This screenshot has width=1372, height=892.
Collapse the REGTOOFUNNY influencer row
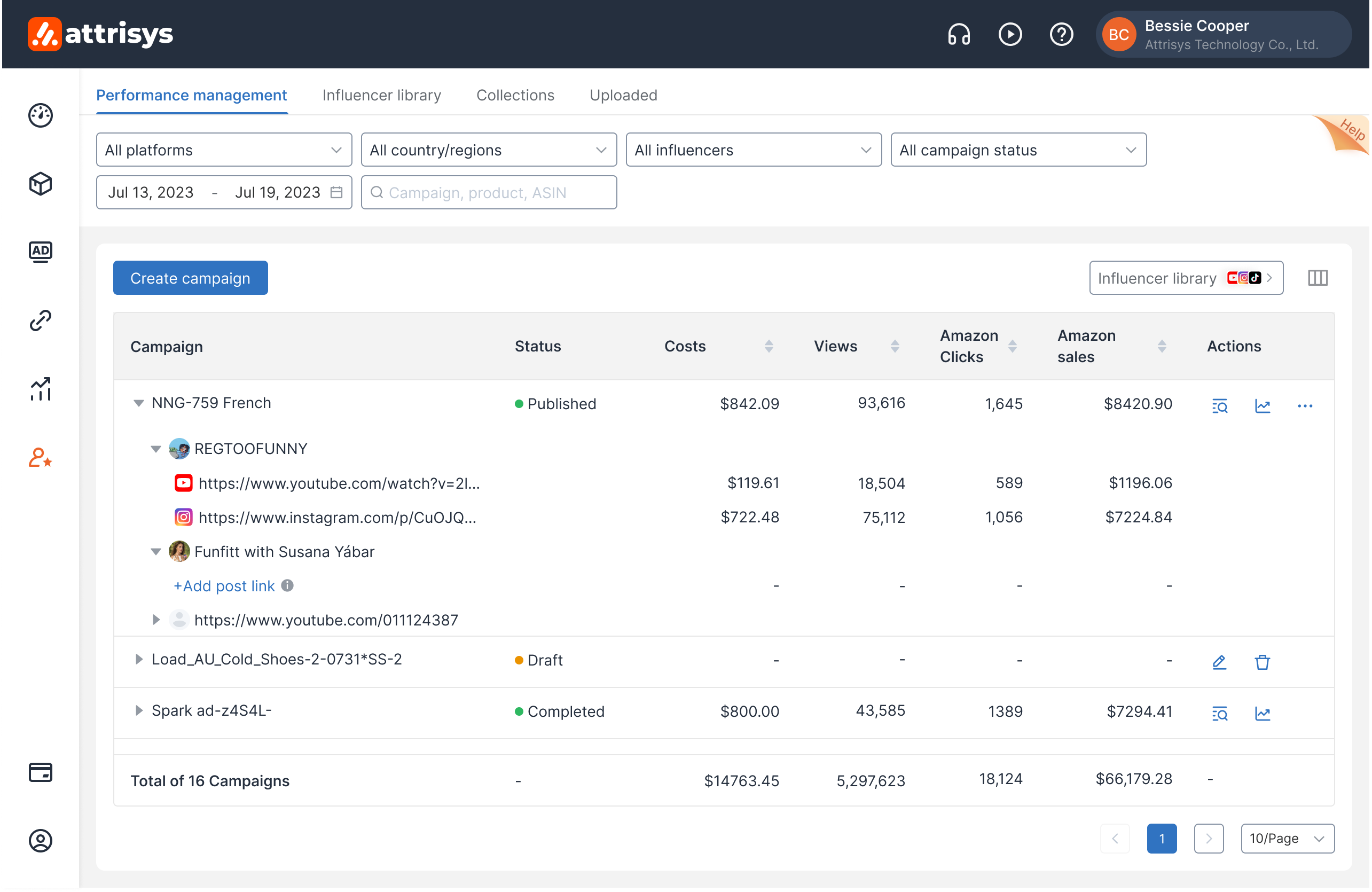pyautogui.click(x=155, y=449)
